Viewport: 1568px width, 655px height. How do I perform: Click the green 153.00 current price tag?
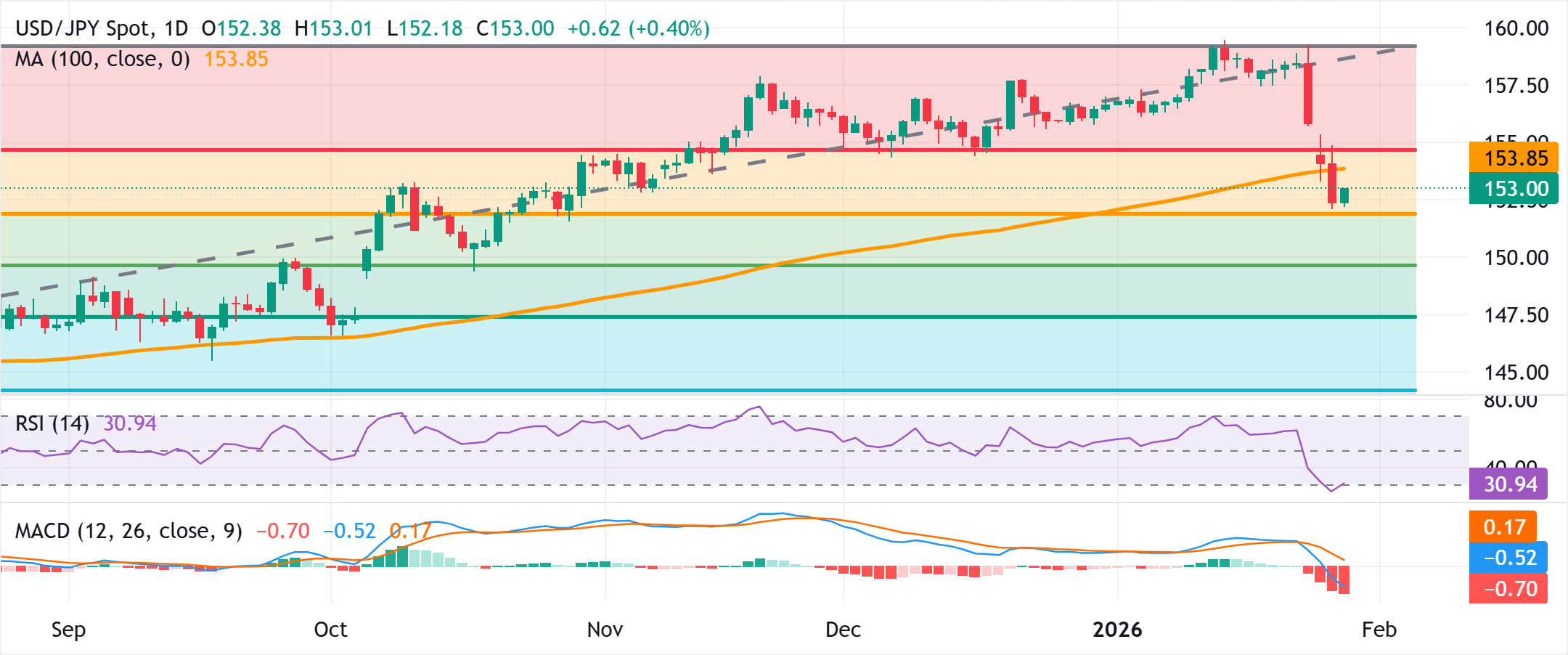[x=1515, y=189]
